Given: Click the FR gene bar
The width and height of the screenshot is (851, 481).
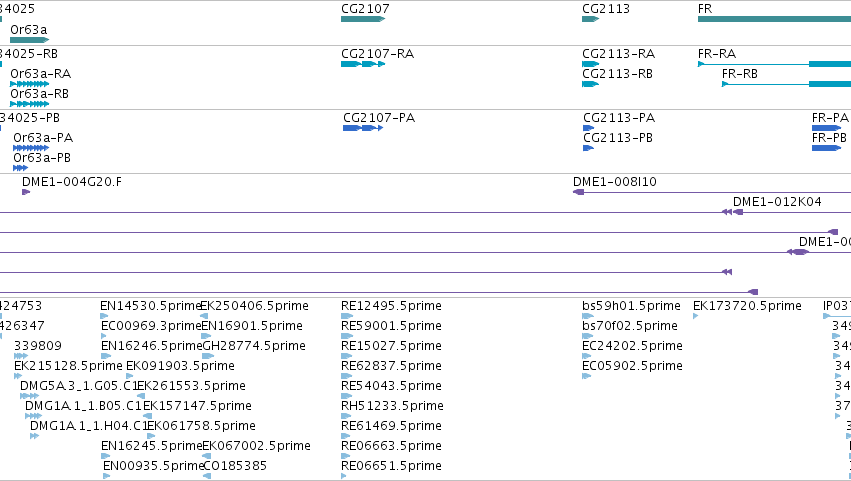Looking at the screenshot, I should pyautogui.click(x=774, y=19).
